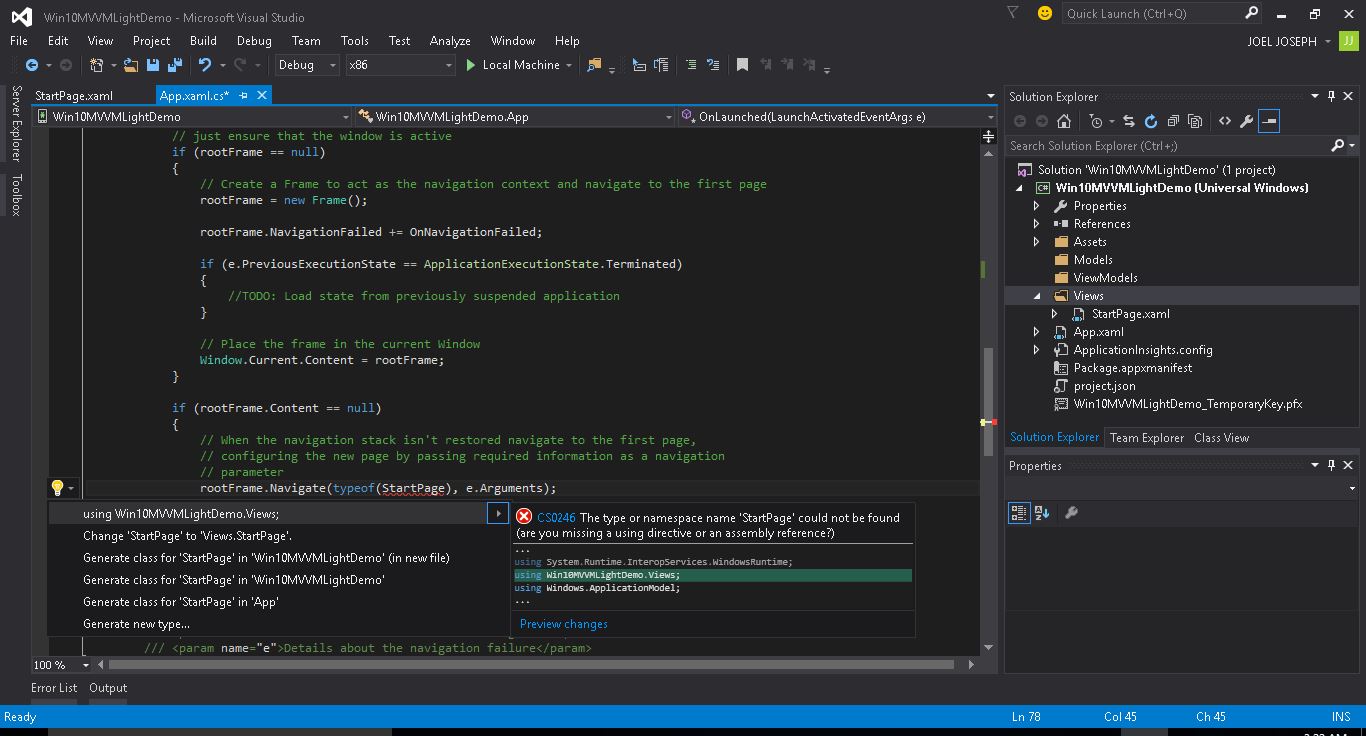
Task: Click in the Search Solution Explorer field
Action: tap(1167, 146)
